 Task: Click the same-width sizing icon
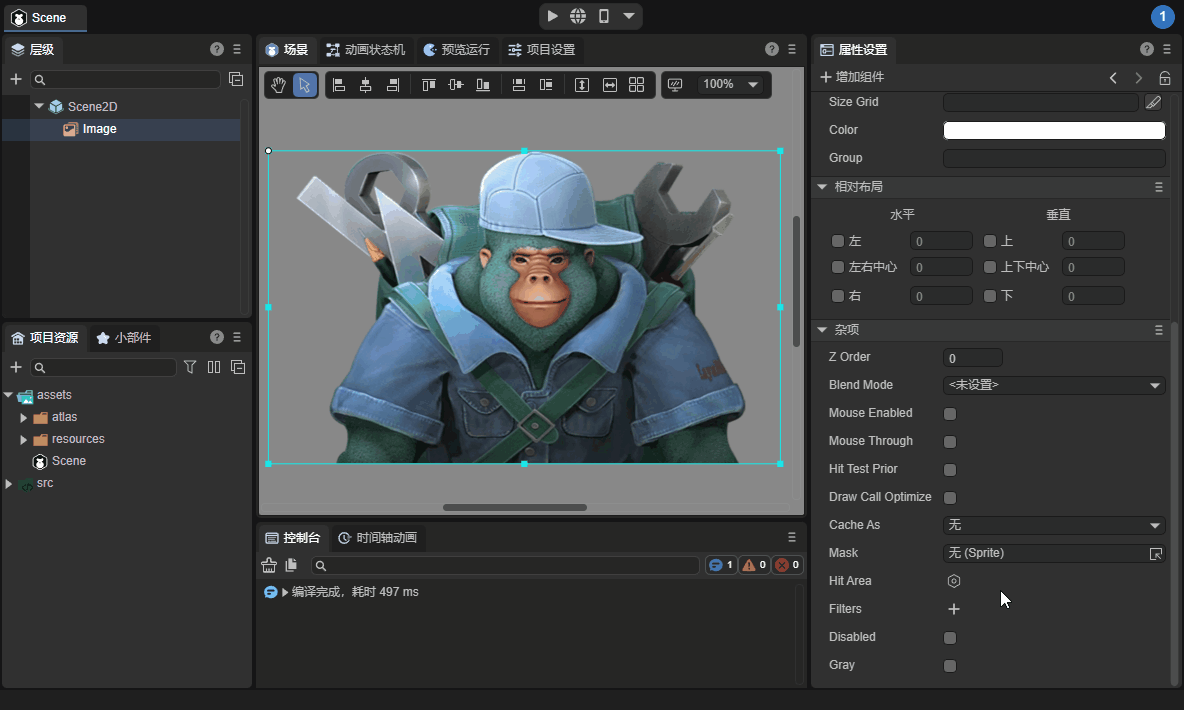point(609,85)
